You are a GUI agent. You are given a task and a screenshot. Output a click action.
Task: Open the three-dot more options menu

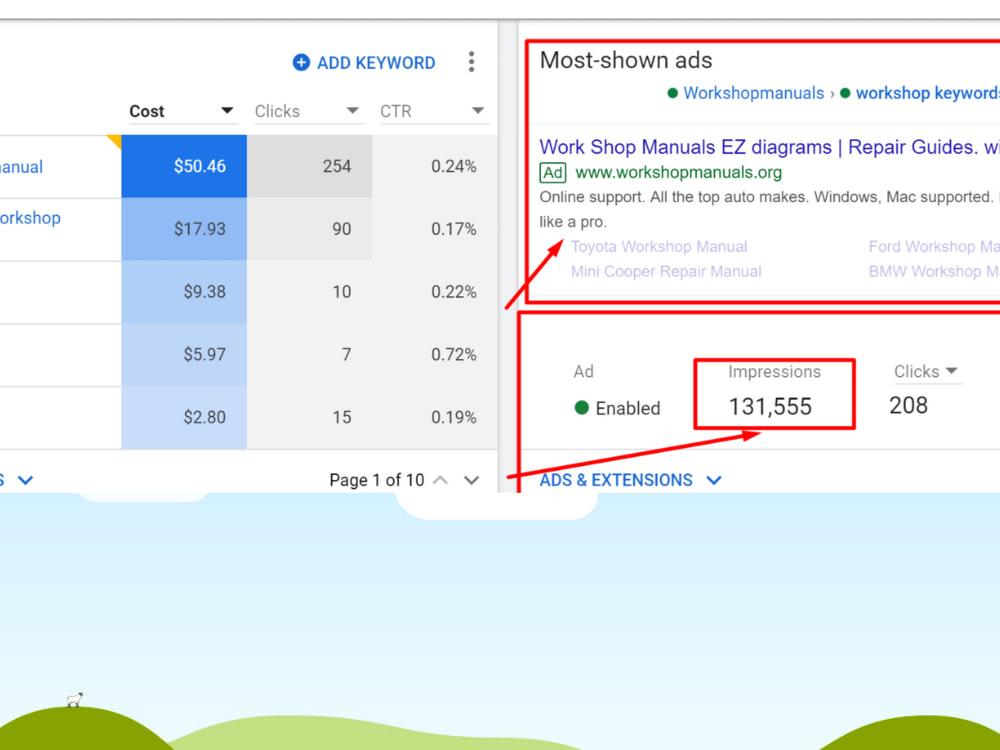click(x=471, y=62)
